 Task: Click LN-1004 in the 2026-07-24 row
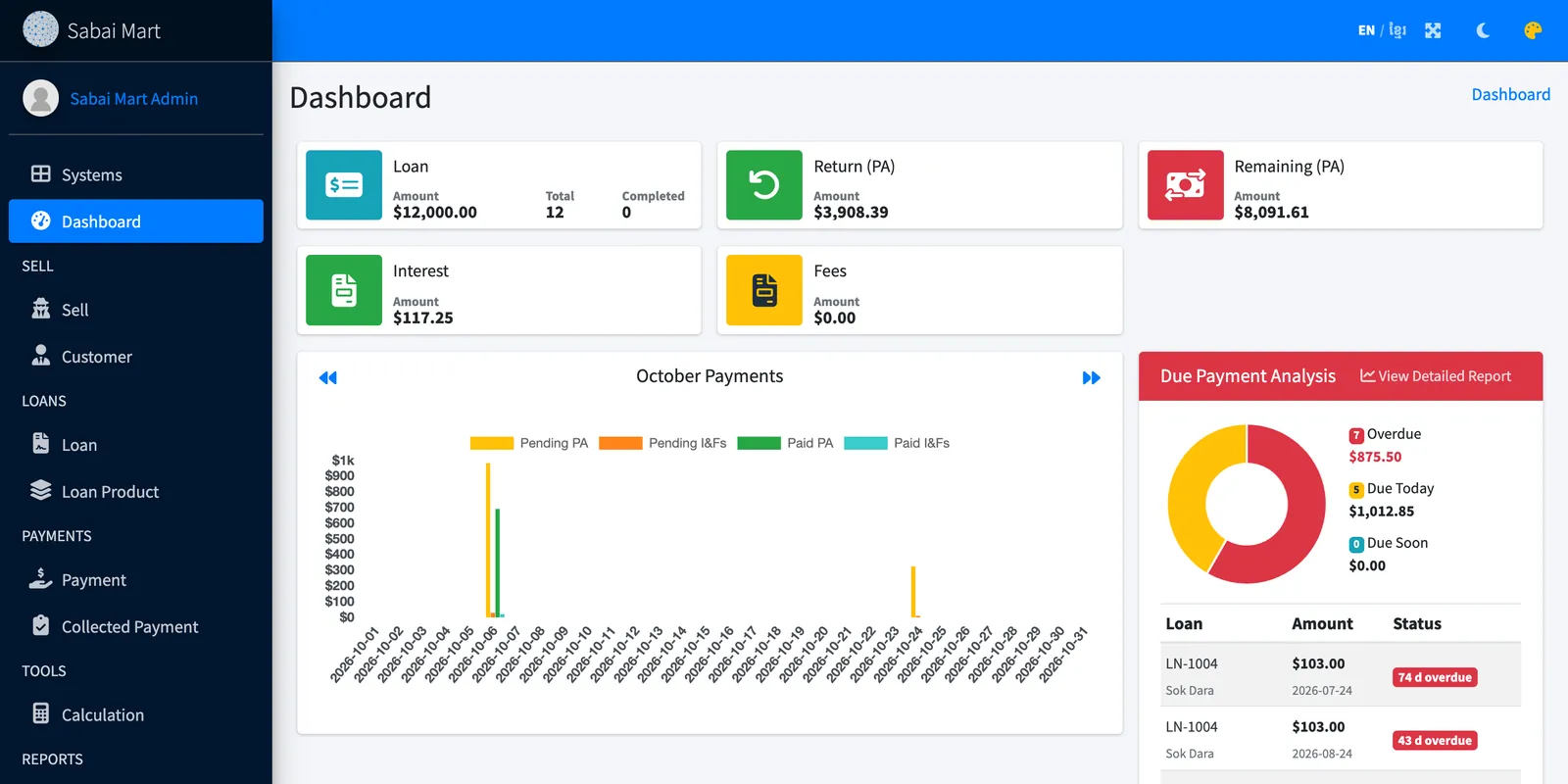tap(1192, 663)
